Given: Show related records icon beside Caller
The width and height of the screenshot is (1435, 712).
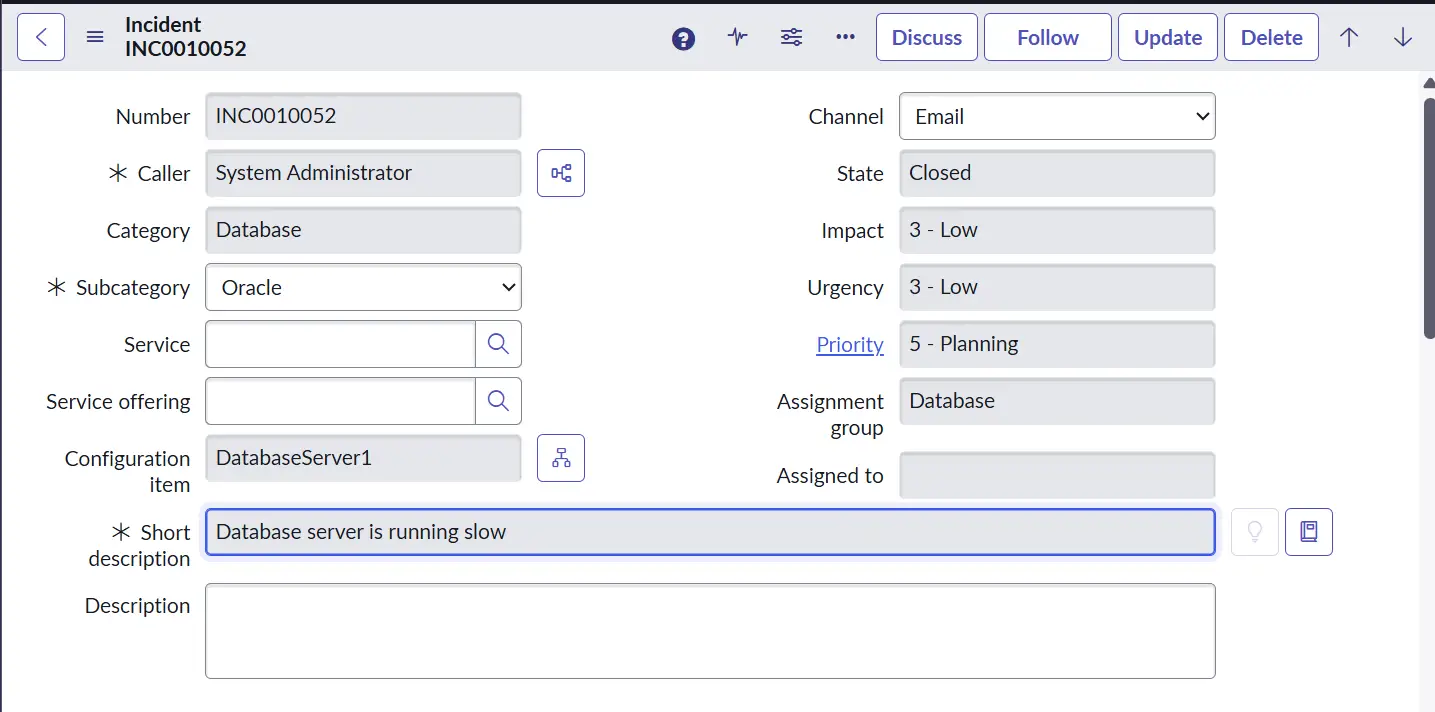Looking at the screenshot, I should click(561, 173).
